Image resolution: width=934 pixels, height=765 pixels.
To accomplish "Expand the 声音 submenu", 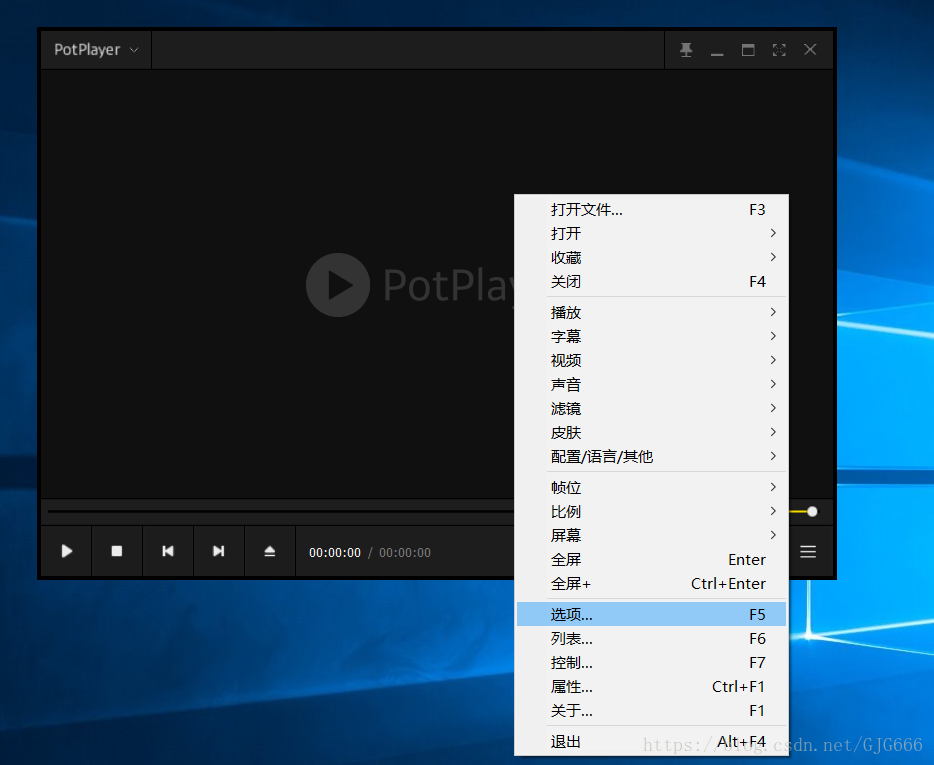I will click(652, 384).
